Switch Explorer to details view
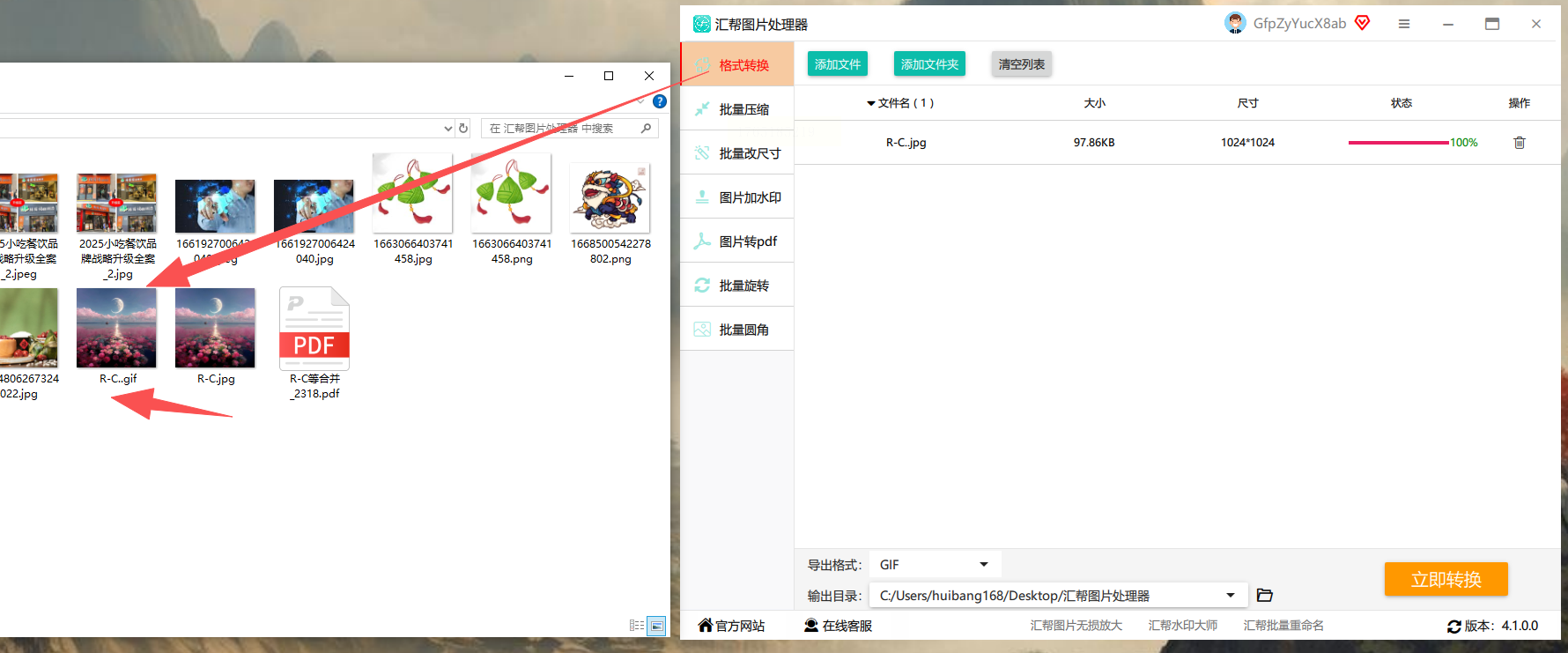Viewport: 1568px width, 653px height. pos(637,626)
